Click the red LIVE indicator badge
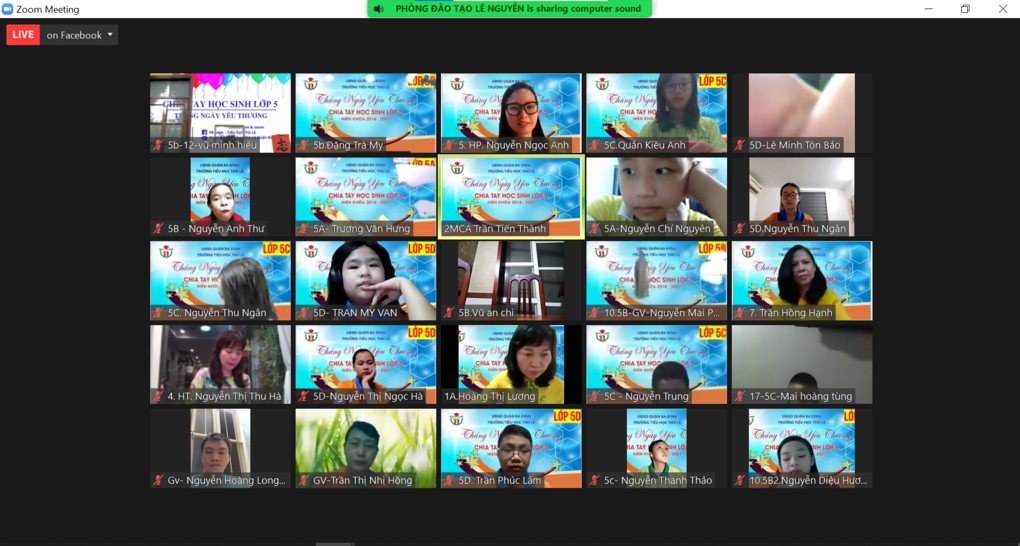This screenshot has height=546, width=1020. click(23, 35)
